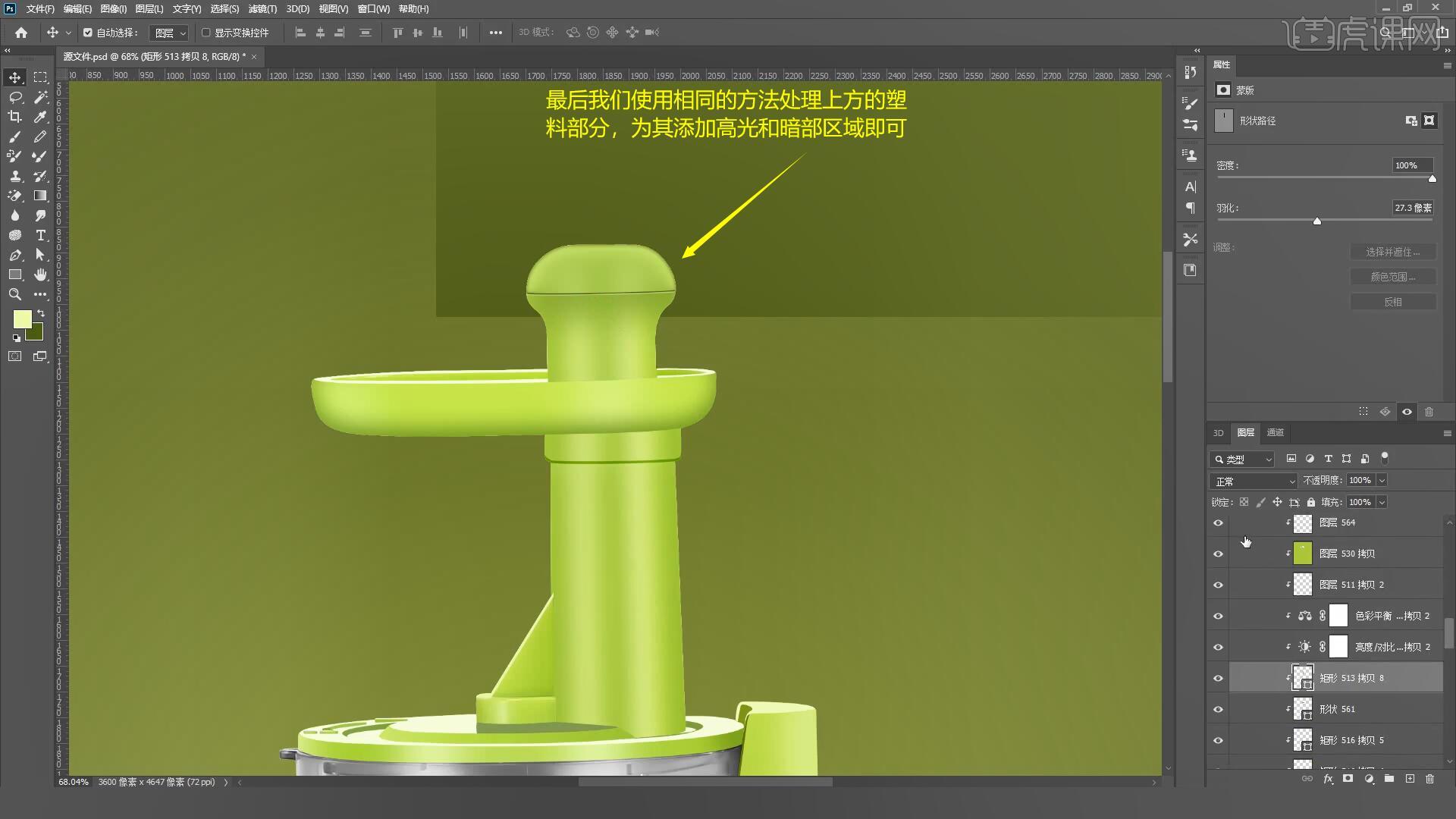Enable the 显示变换控件 checkbox
The image size is (1456, 819).
click(206, 33)
